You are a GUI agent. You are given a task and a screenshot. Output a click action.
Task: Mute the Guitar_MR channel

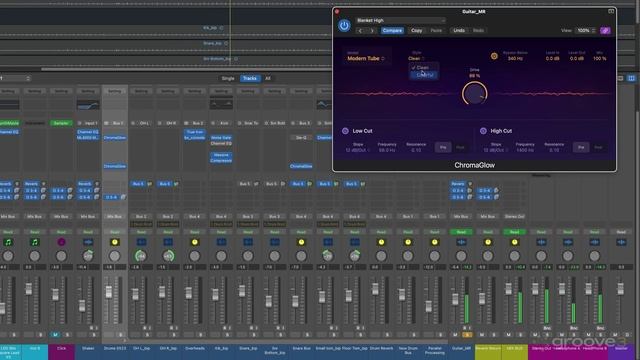[455, 335]
